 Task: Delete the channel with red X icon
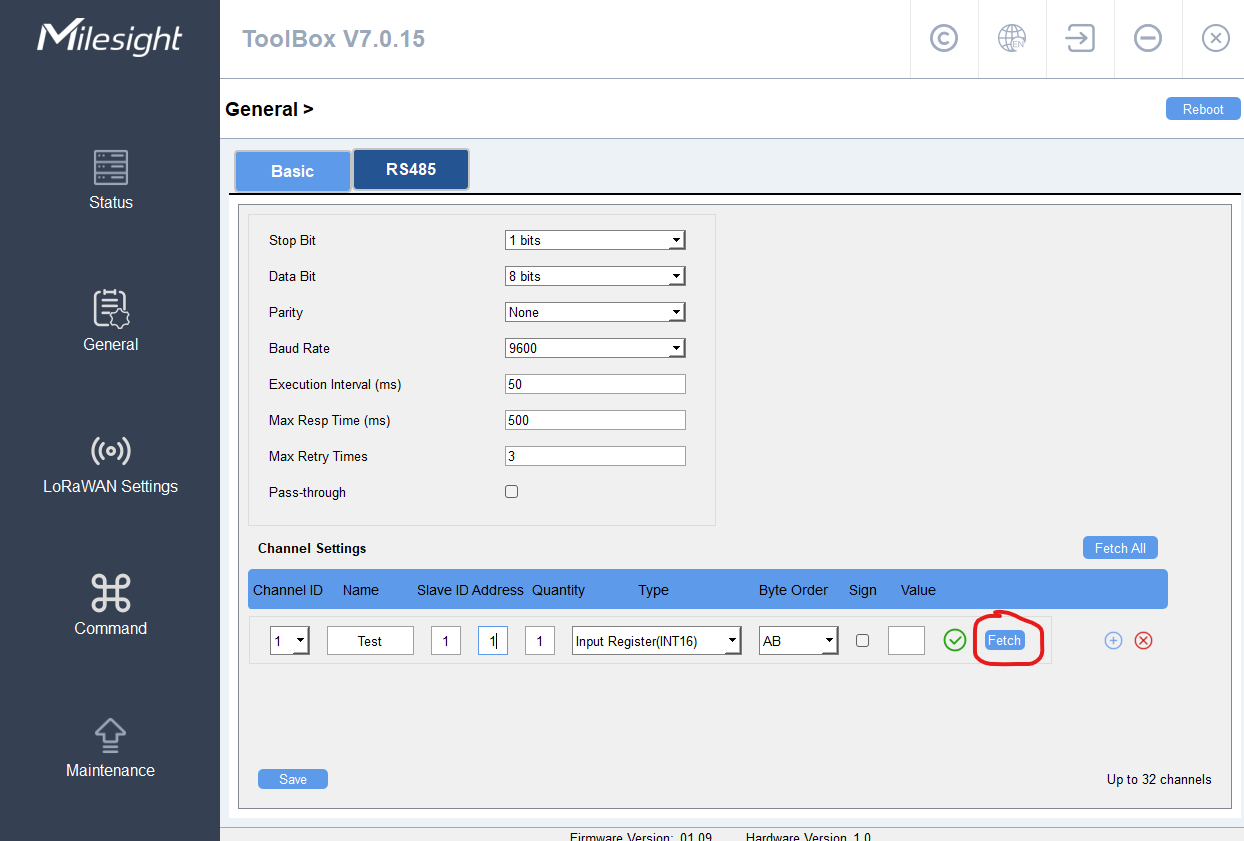click(x=1143, y=640)
